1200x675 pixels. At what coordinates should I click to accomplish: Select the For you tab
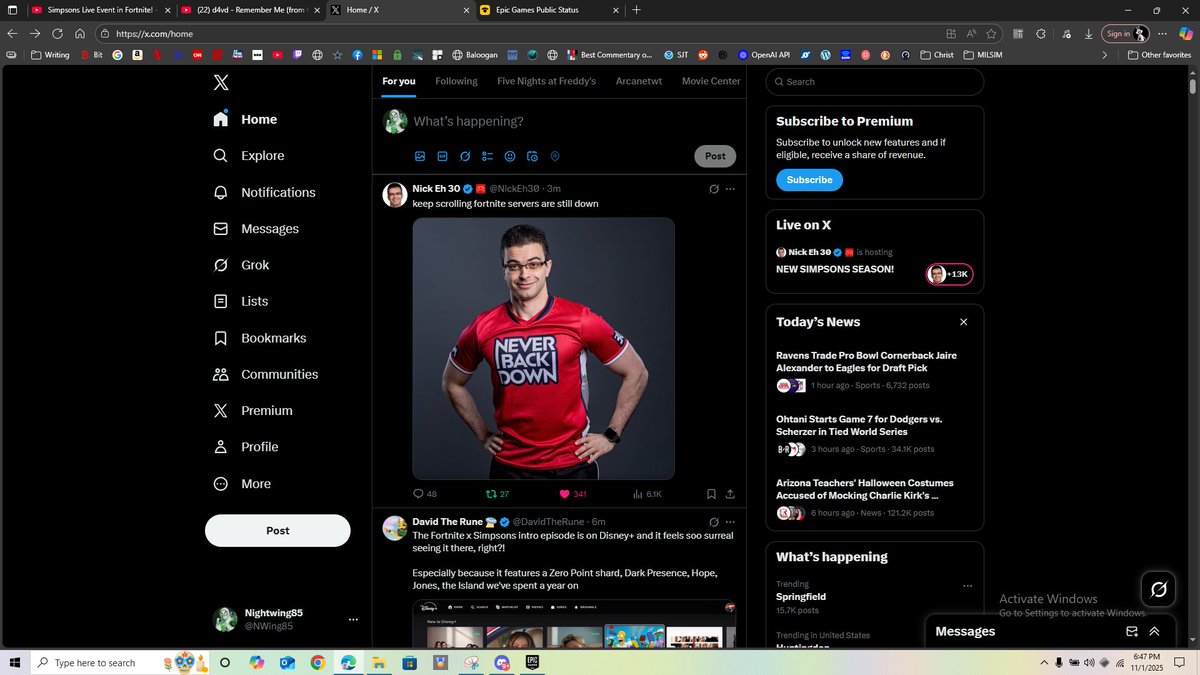(399, 81)
